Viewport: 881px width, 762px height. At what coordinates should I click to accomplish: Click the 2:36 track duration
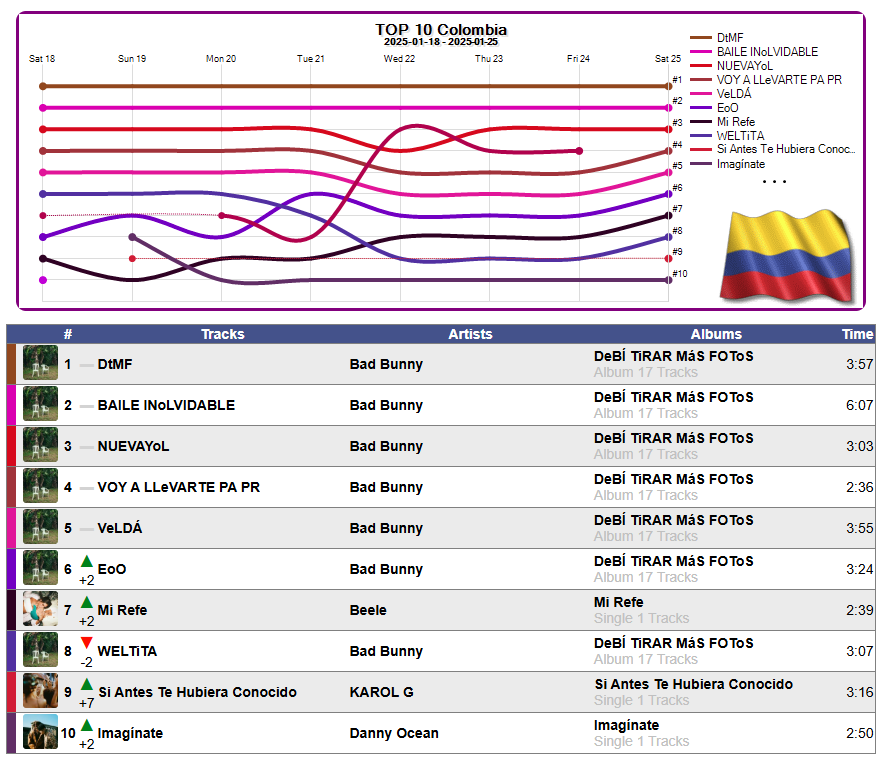pyautogui.click(x=860, y=487)
